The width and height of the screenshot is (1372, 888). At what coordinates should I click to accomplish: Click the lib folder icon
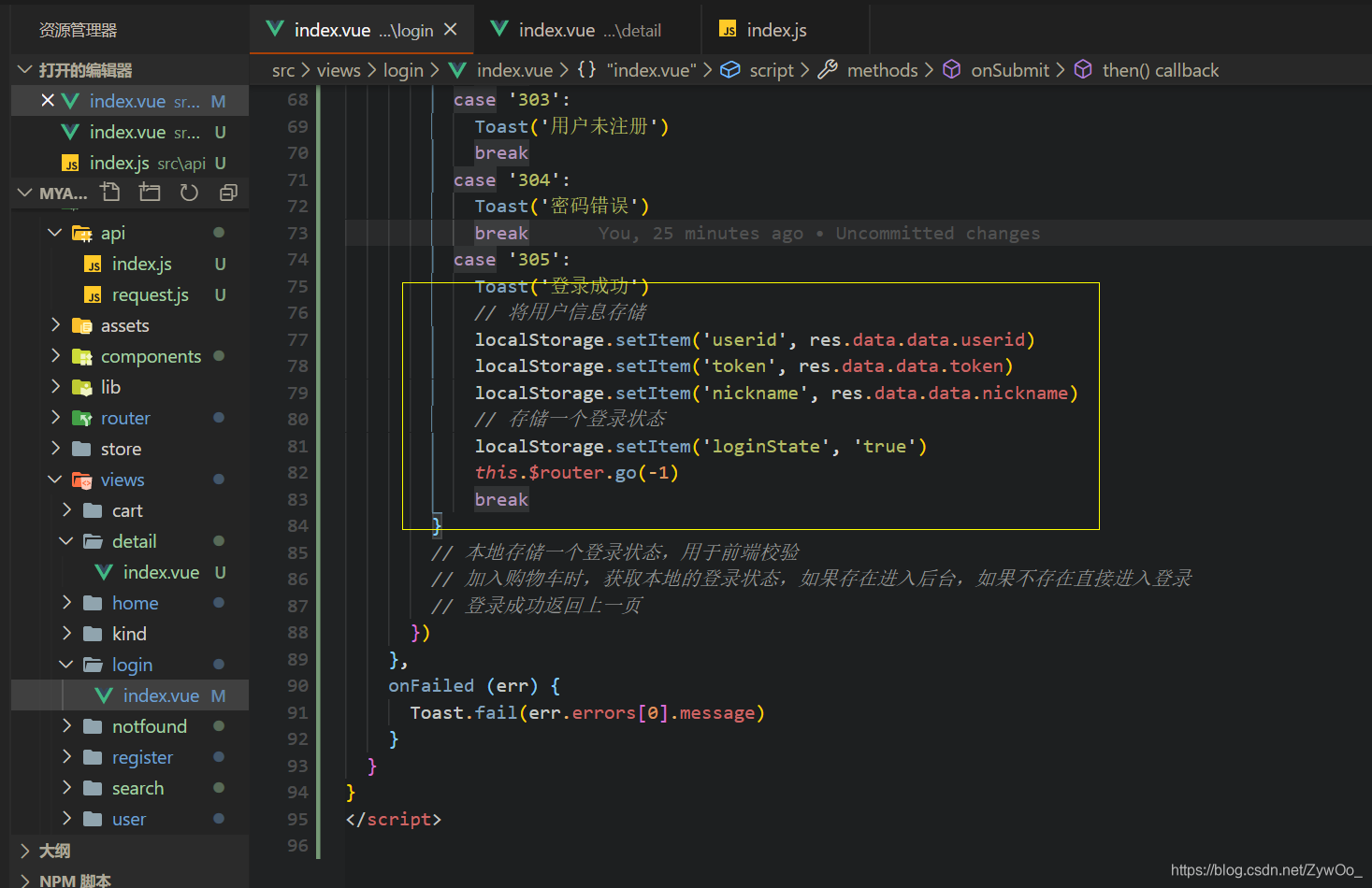[x=82, y=388]
